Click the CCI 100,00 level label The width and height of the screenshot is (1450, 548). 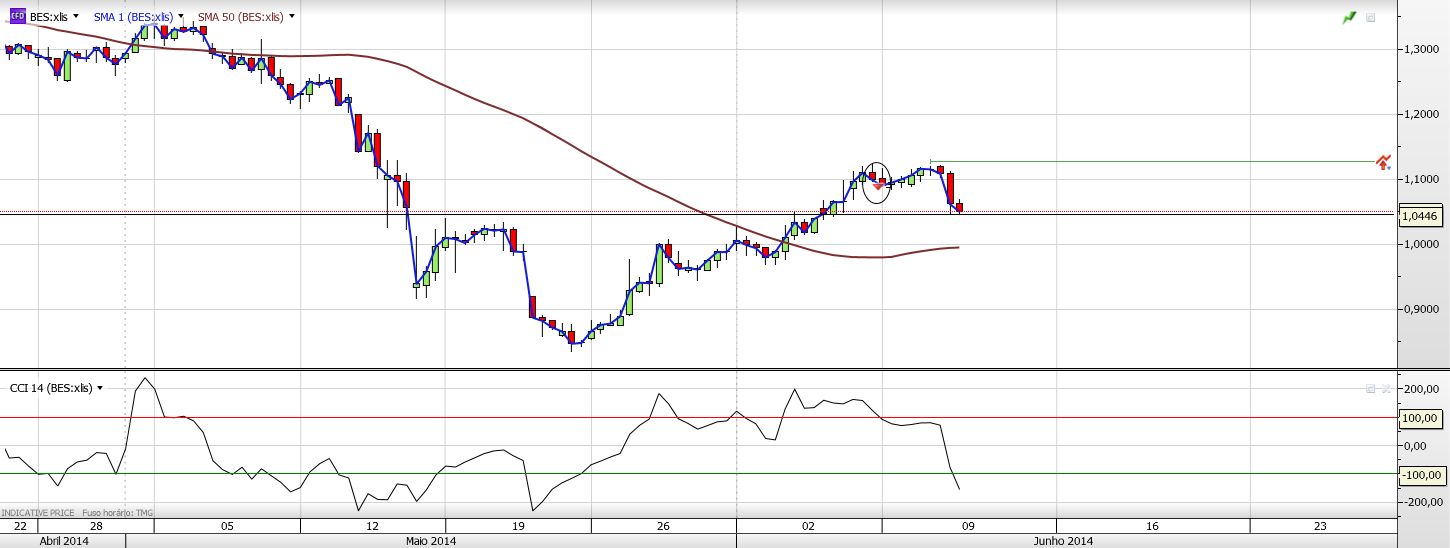point(1421,418)
